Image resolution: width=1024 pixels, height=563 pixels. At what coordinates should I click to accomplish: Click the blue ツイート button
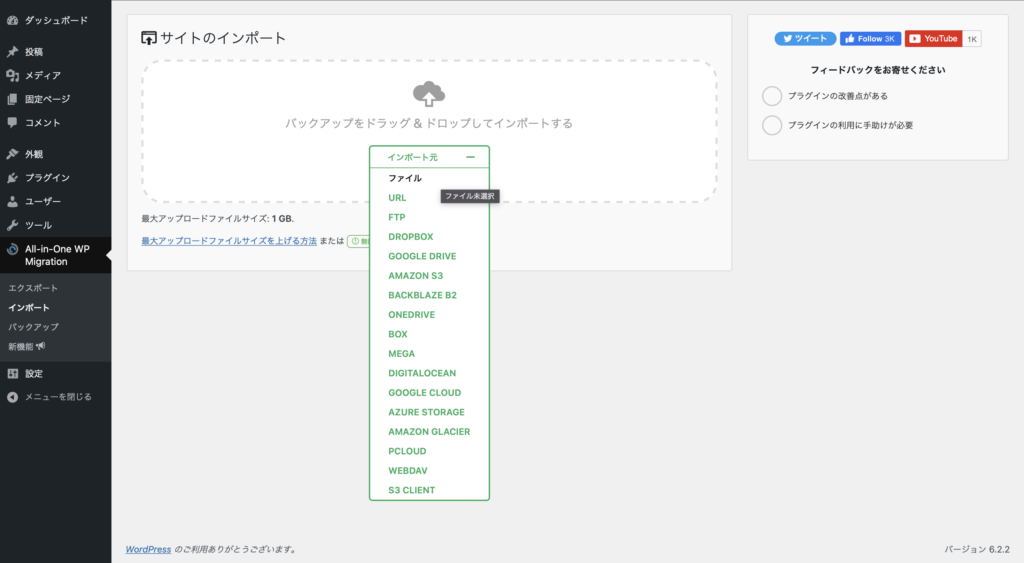(x=805, y=39)
